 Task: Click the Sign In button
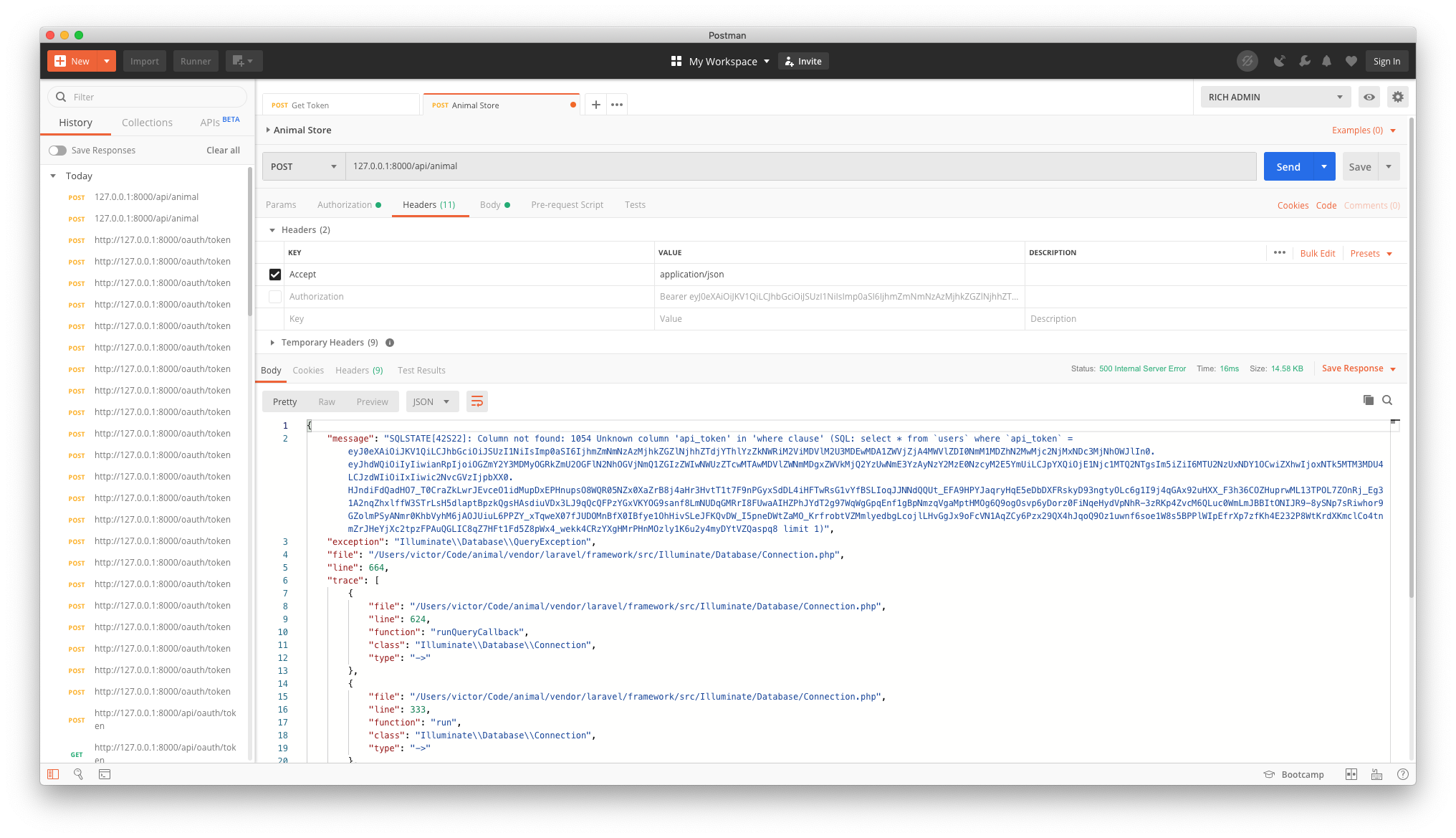[x=1387, y=62]
